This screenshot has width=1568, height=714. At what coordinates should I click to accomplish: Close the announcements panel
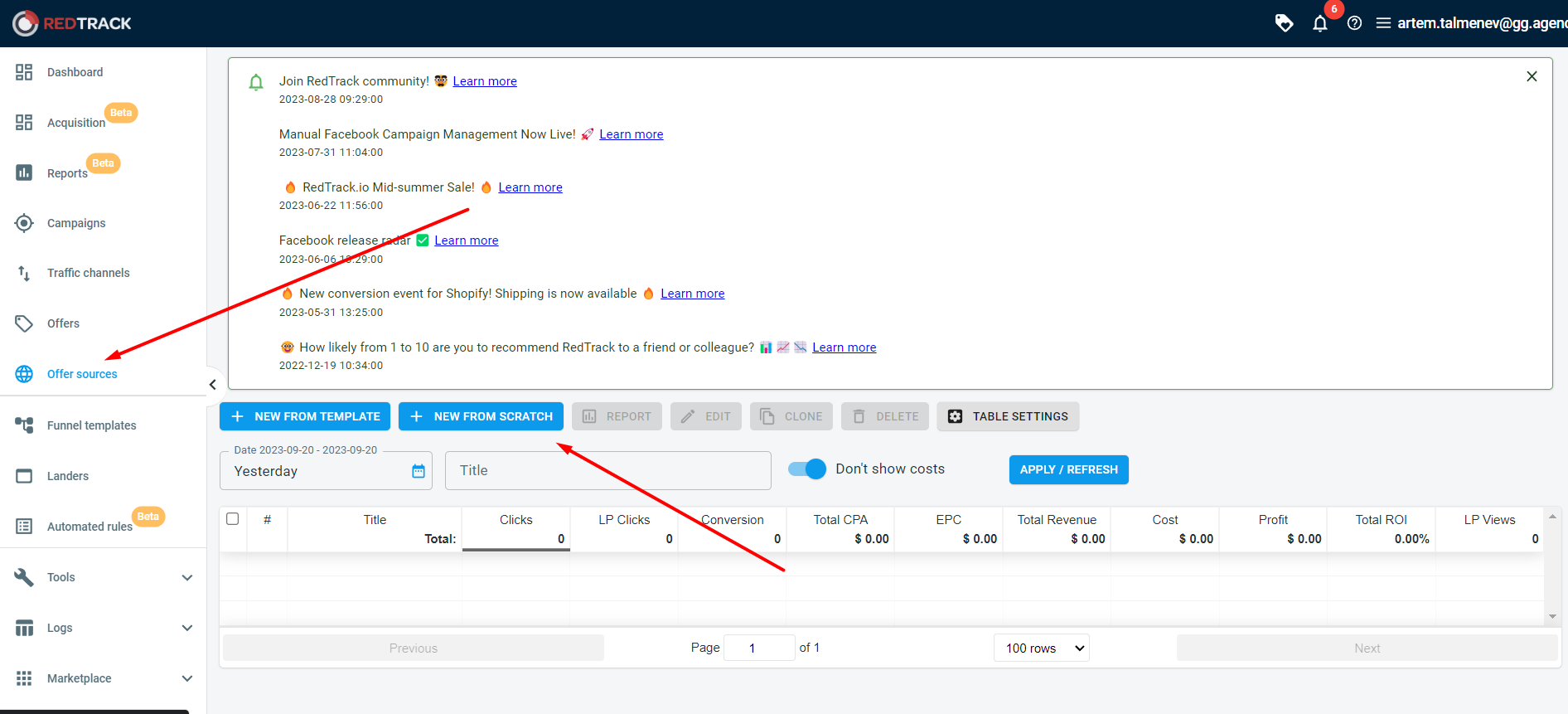tap(1532, 76)
